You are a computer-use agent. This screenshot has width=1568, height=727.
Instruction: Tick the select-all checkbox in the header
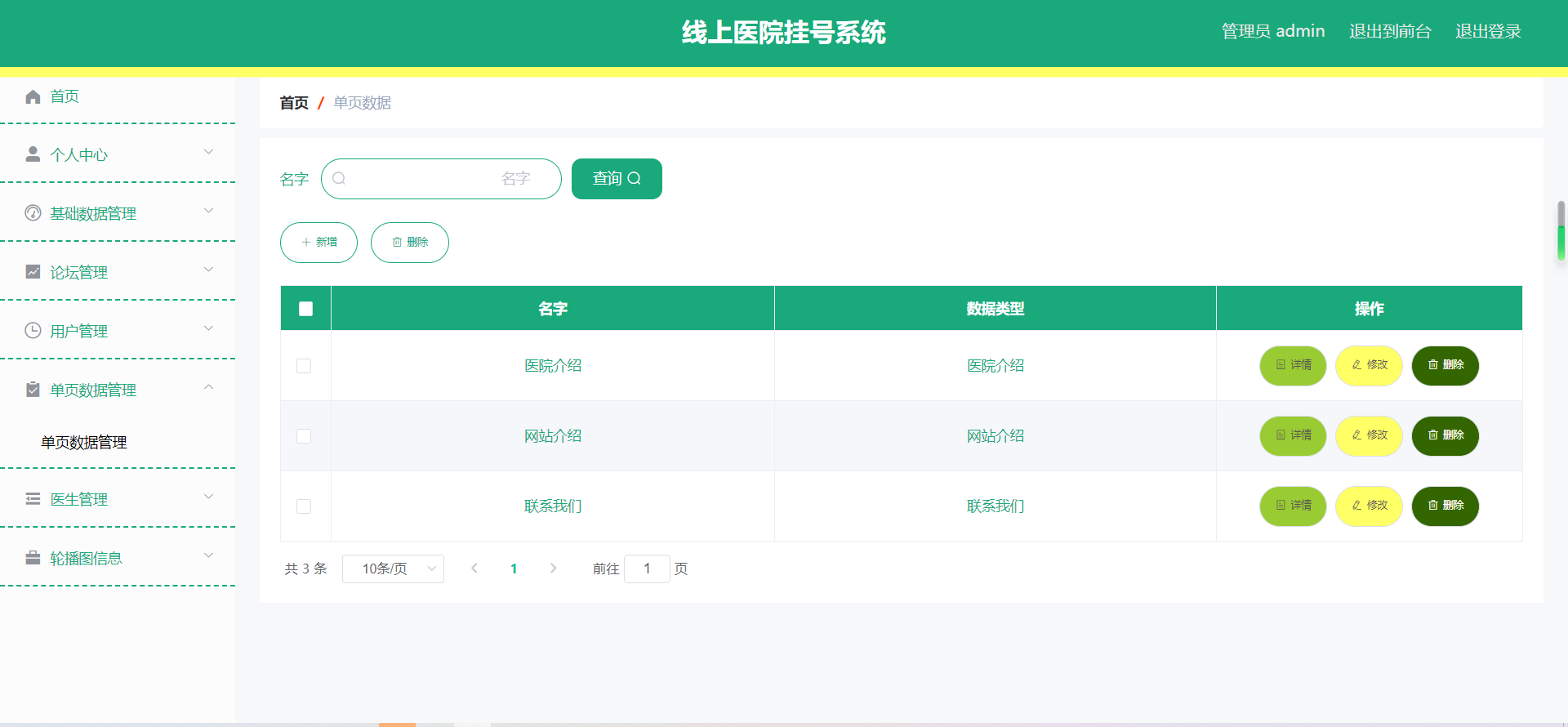[305, 309]
